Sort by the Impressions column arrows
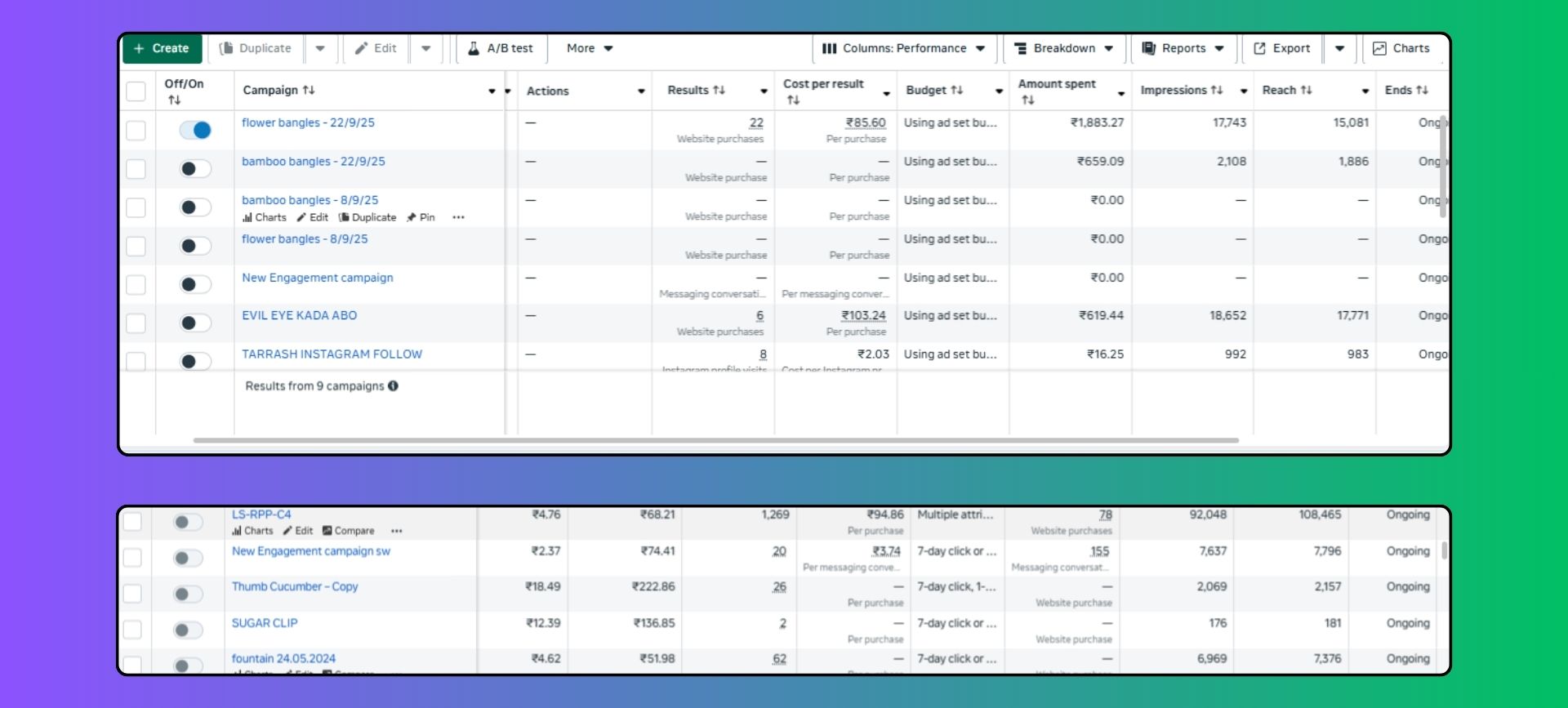The height and width of the screenshot is (708, 1568). click(1217, 91)
